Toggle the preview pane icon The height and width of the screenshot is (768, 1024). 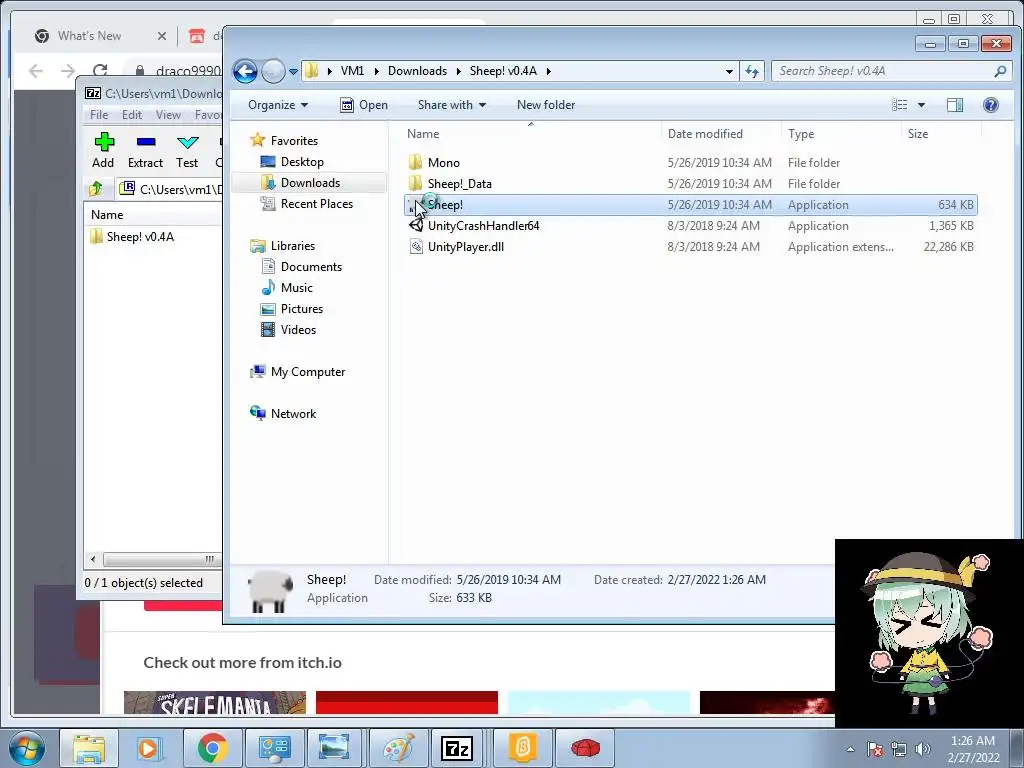pos(955,105)
